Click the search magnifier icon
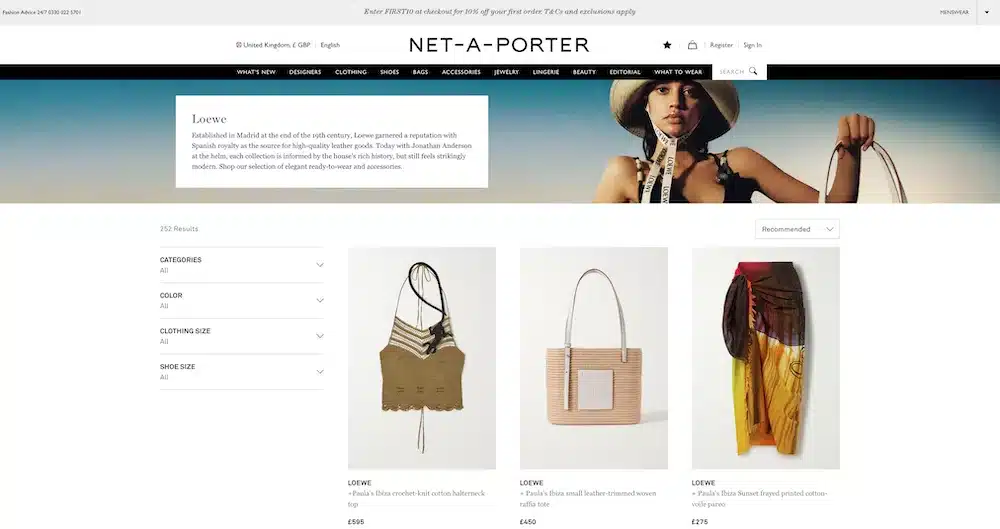Viewport: 1000px width, 529px height. pos(753,71)
